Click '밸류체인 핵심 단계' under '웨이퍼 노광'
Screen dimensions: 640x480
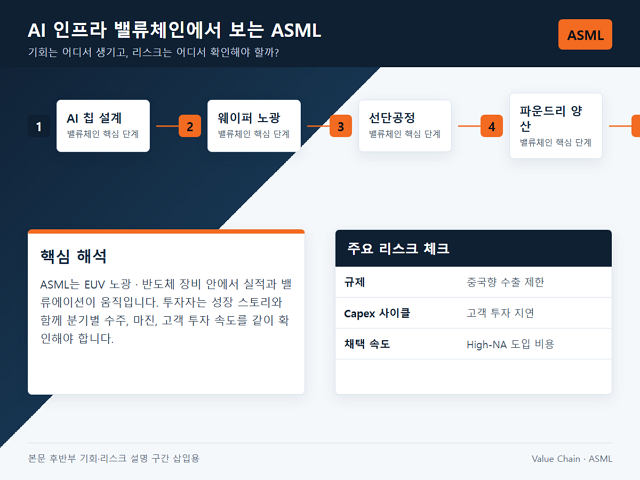(254, 134)
